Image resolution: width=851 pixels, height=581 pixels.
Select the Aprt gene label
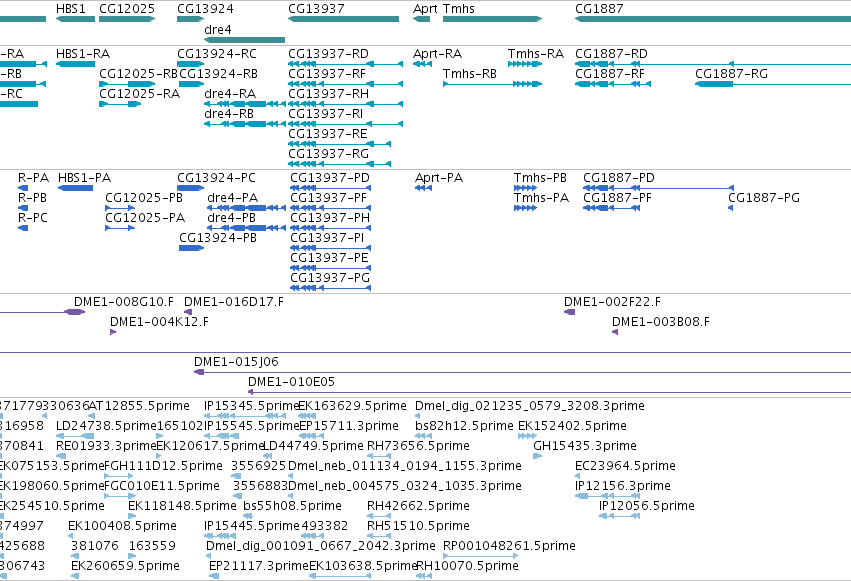pos(425,9)
